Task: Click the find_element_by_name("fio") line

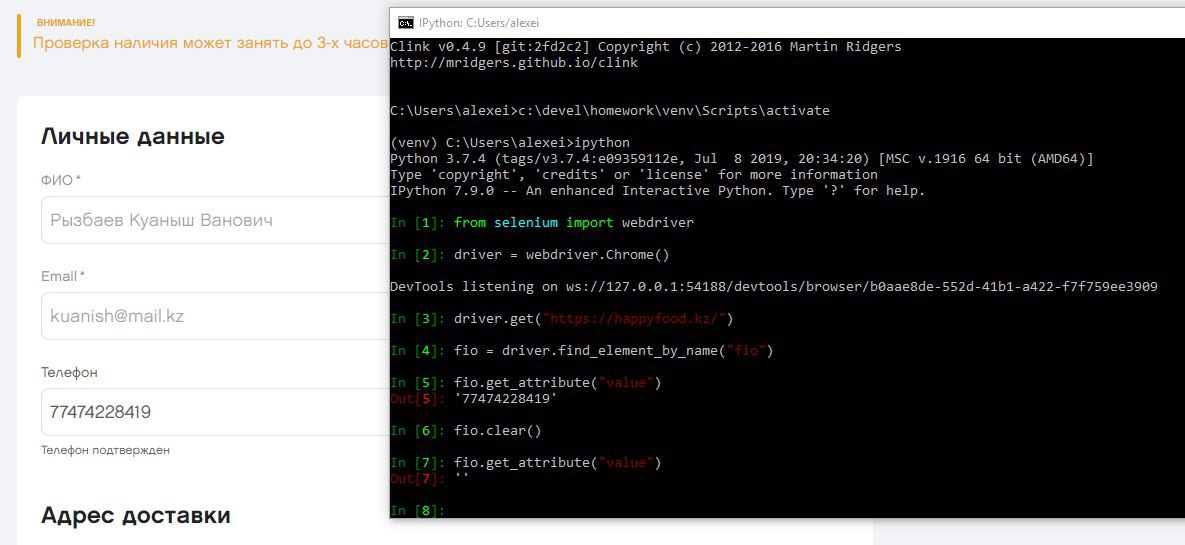Action: [x=582, y=351]
